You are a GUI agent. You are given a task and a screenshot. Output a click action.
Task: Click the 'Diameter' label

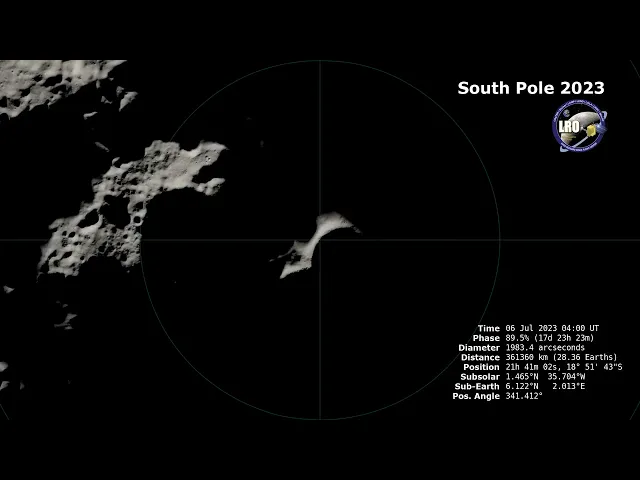point(479,348)
